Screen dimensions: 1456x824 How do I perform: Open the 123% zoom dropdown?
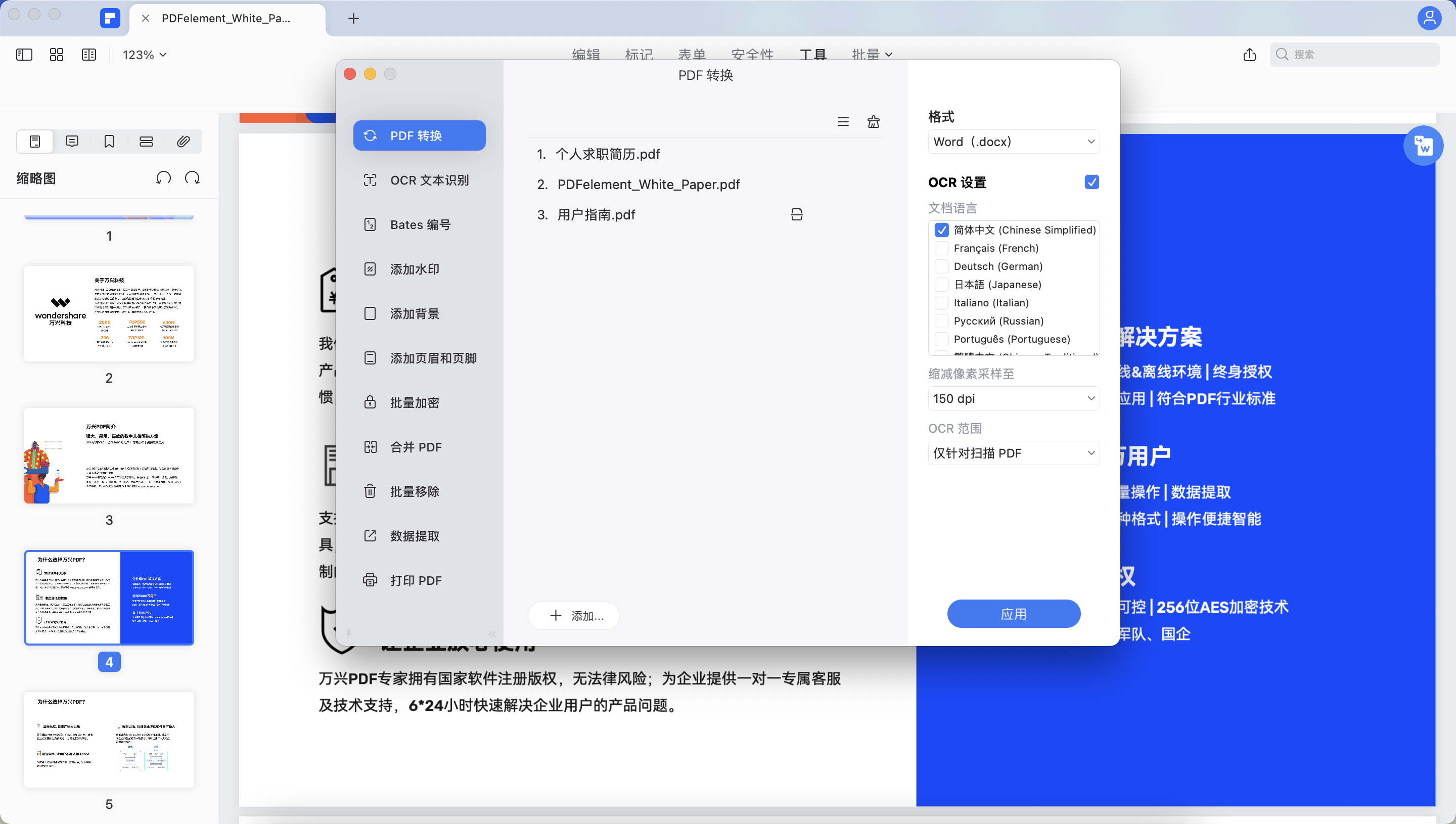pyautogui.click(x=144, y=55)
